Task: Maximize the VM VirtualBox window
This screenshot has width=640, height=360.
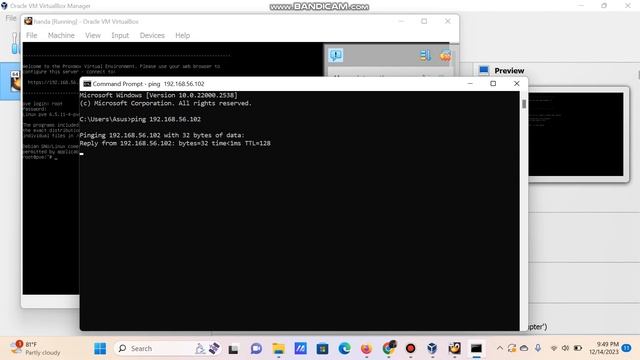Action: coord(424,21)
